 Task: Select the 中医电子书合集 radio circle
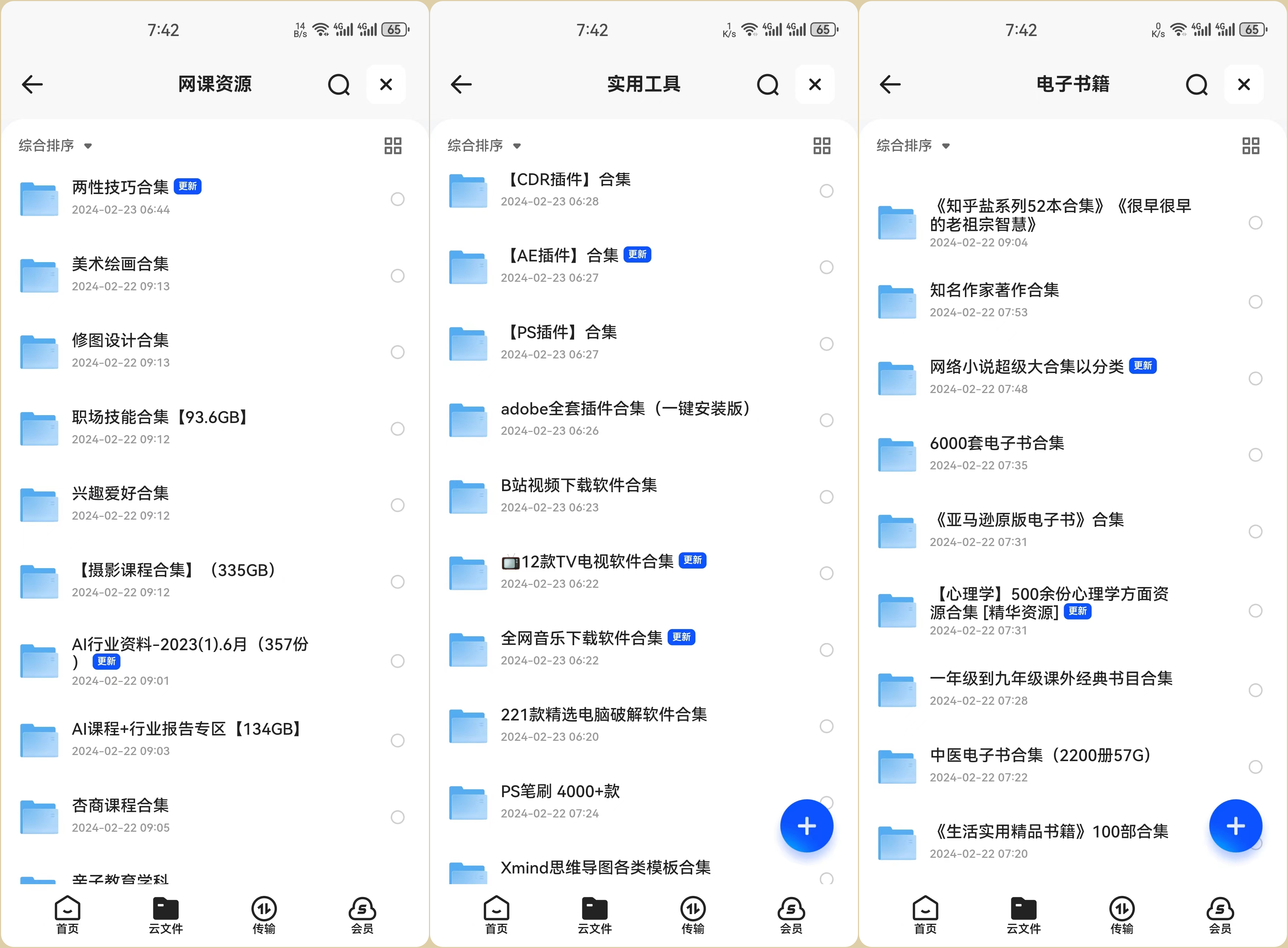1255,767
